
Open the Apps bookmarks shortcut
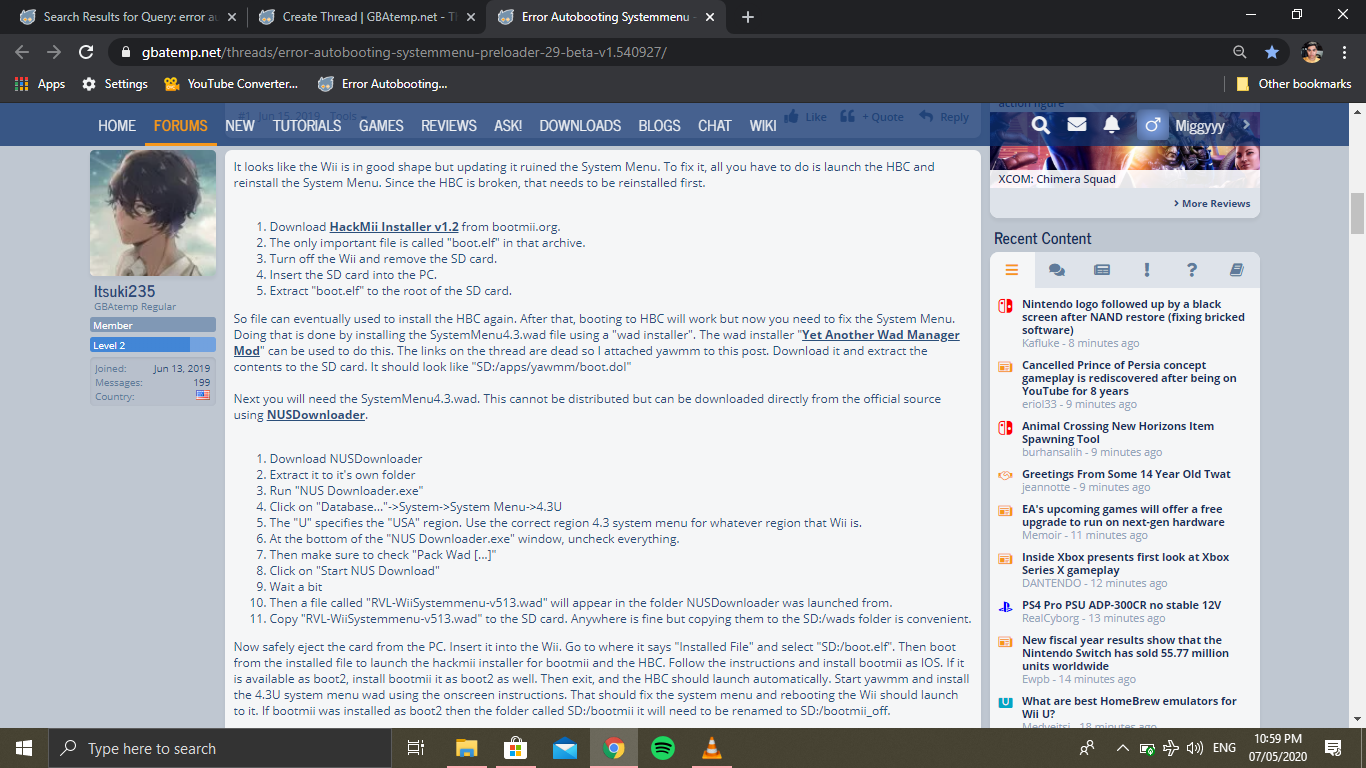pyautogui.click(x=41, y=84)
